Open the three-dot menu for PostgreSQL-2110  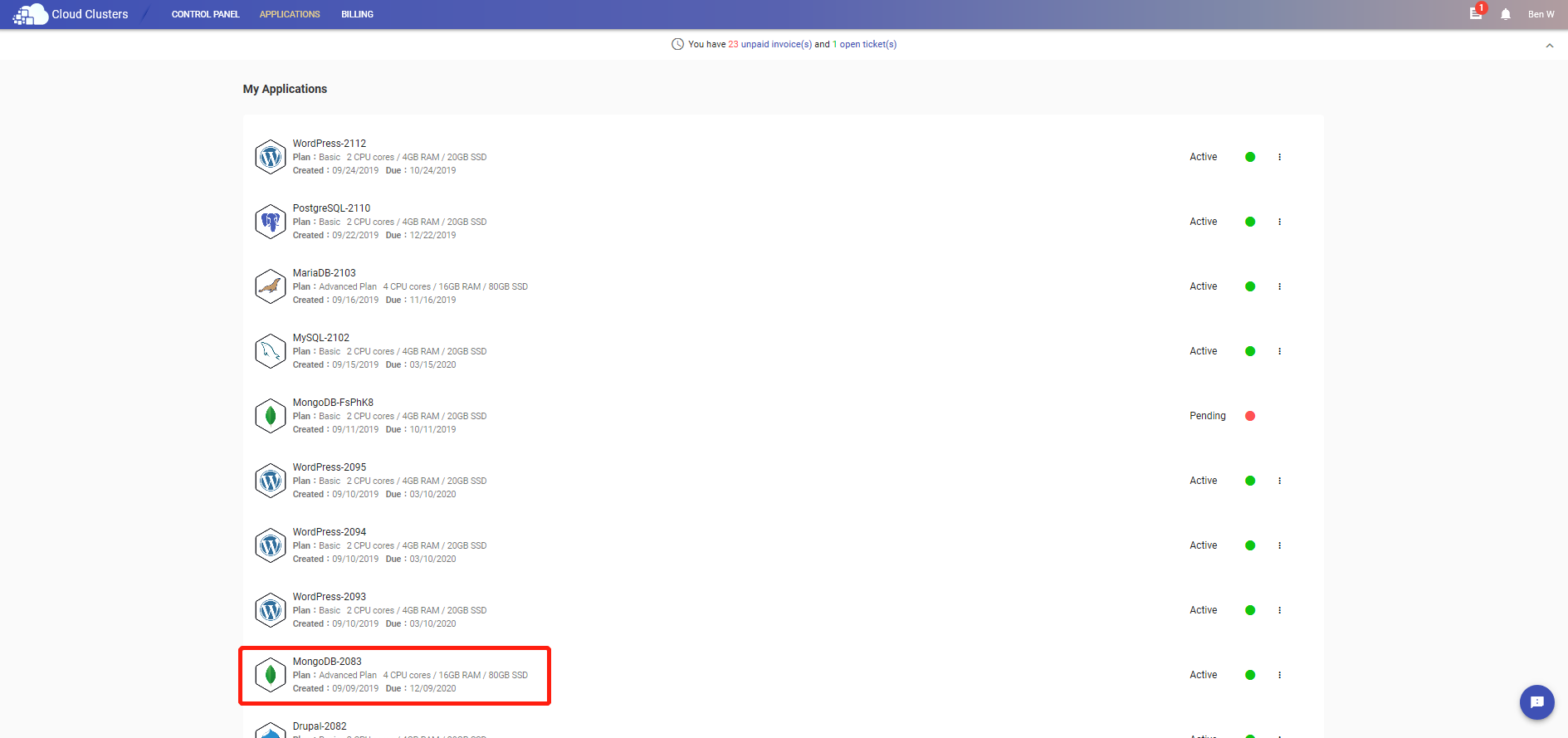point(1279,222)
